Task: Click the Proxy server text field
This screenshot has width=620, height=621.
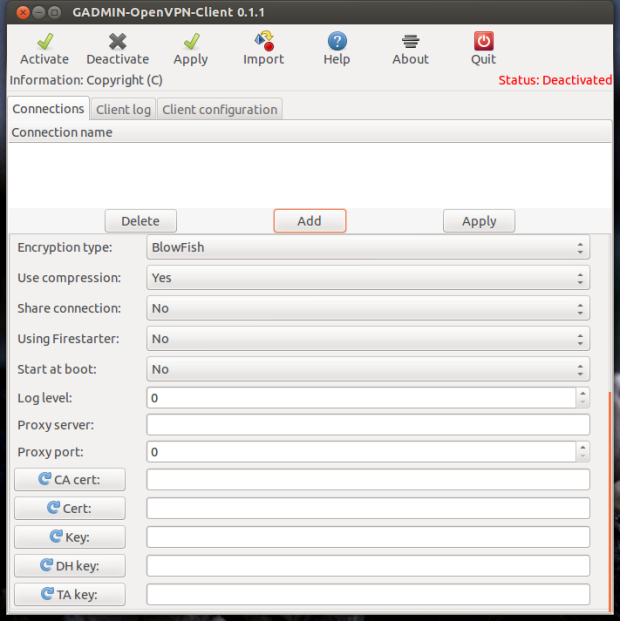Action: 368,425
